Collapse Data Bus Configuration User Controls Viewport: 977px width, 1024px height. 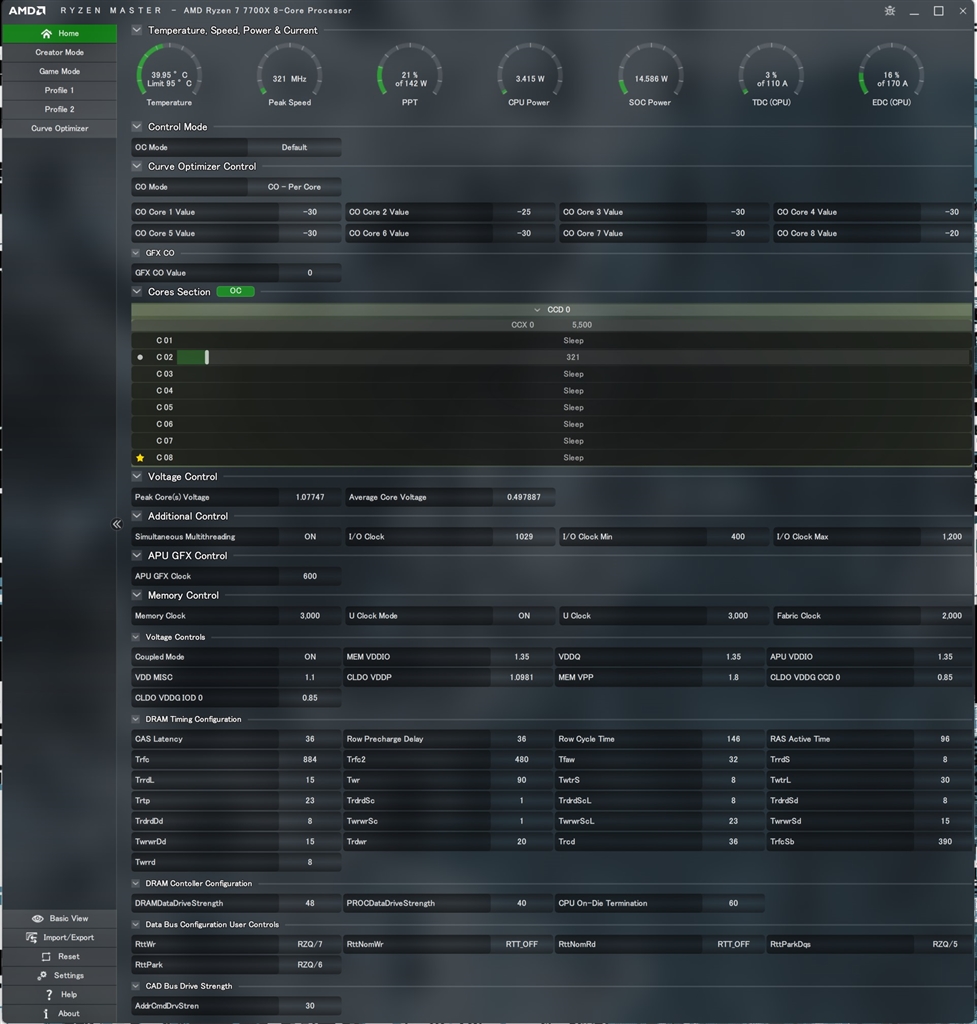pyautogui.click(x=136, y=925)
